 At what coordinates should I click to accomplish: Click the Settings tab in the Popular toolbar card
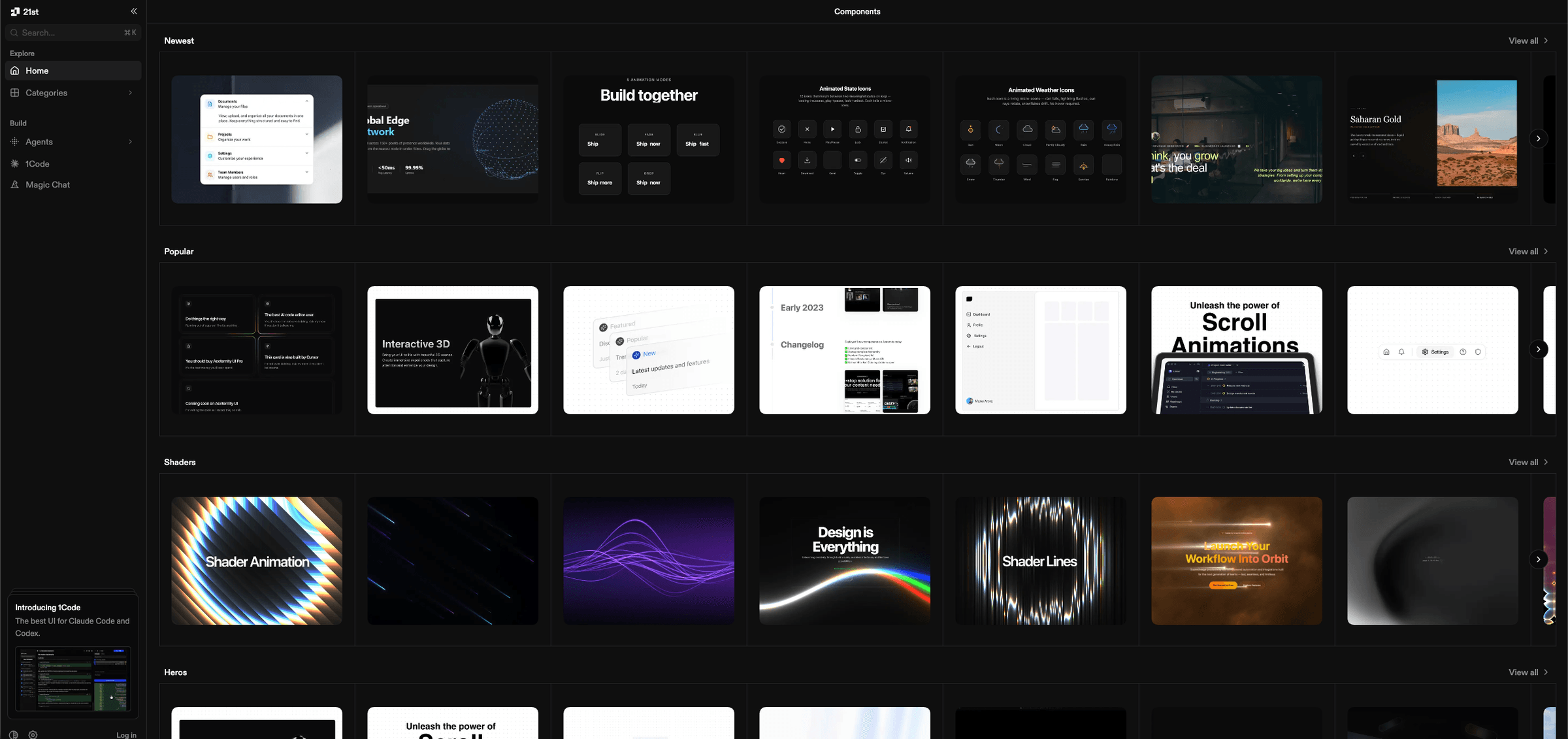[1435, 352]
